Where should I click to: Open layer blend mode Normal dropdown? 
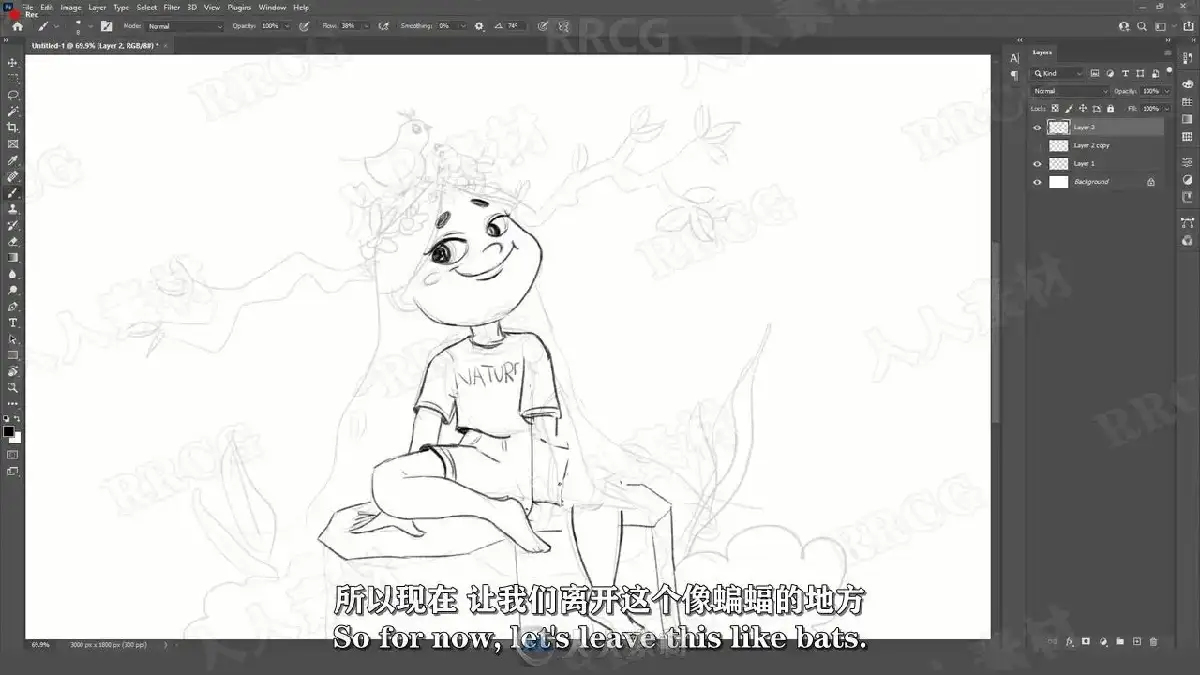tap(1069, 91)
